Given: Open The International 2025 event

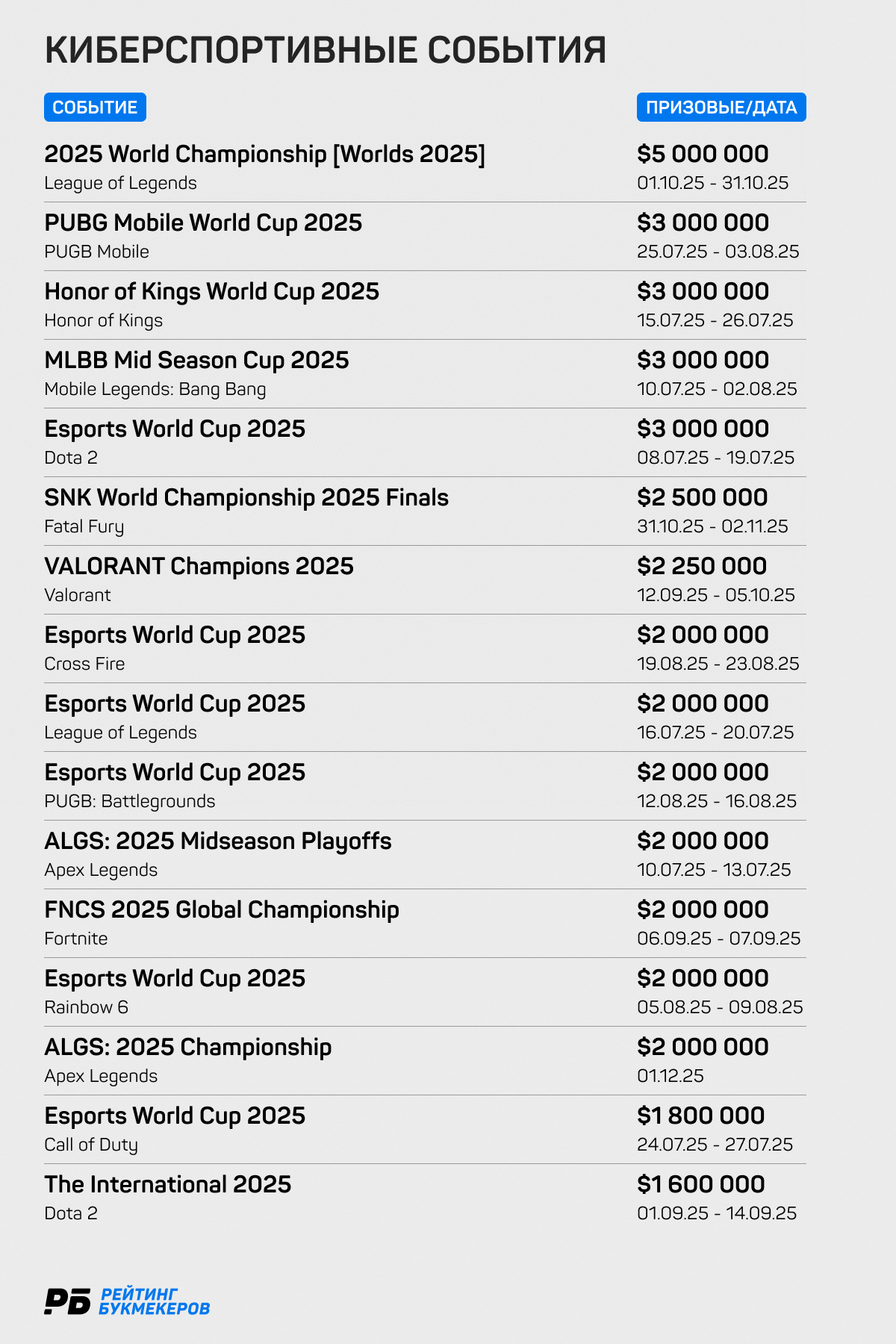Looking at the screenshot, I should tap(167, 1185).
